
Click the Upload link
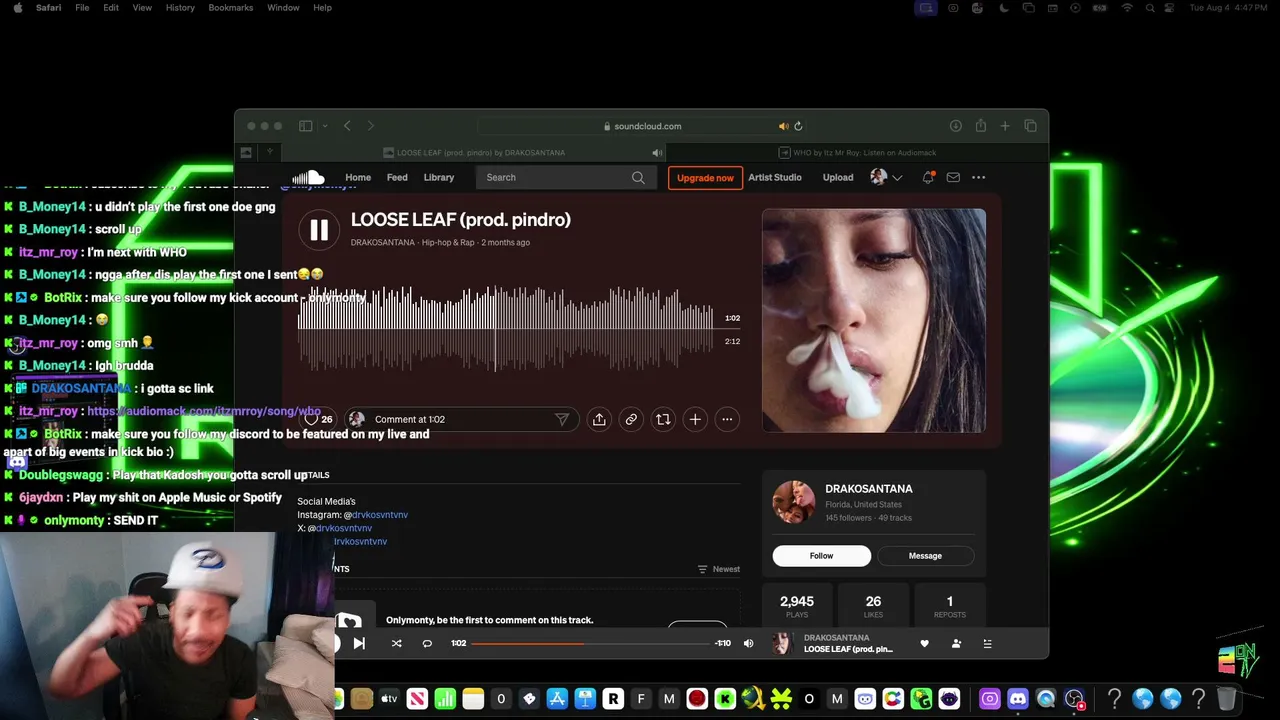(x=838, y=177)
